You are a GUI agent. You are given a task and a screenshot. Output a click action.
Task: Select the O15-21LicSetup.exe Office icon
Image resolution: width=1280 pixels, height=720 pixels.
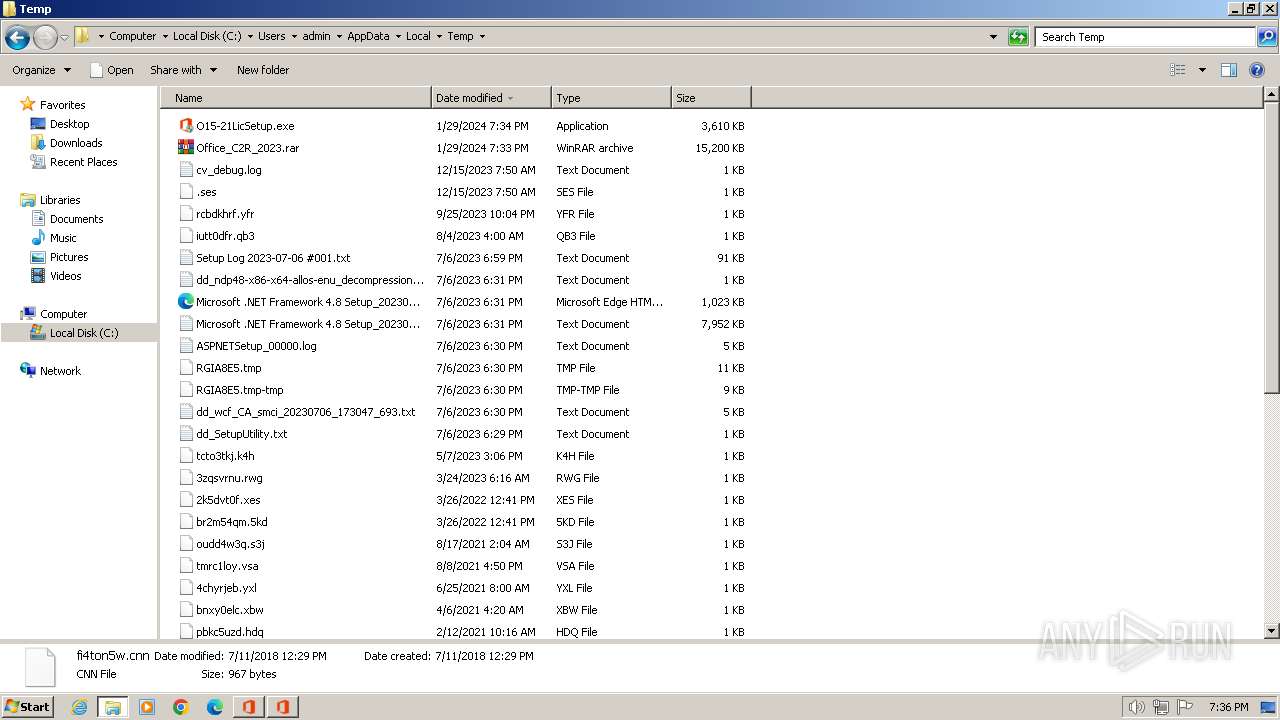click(186, 126)
